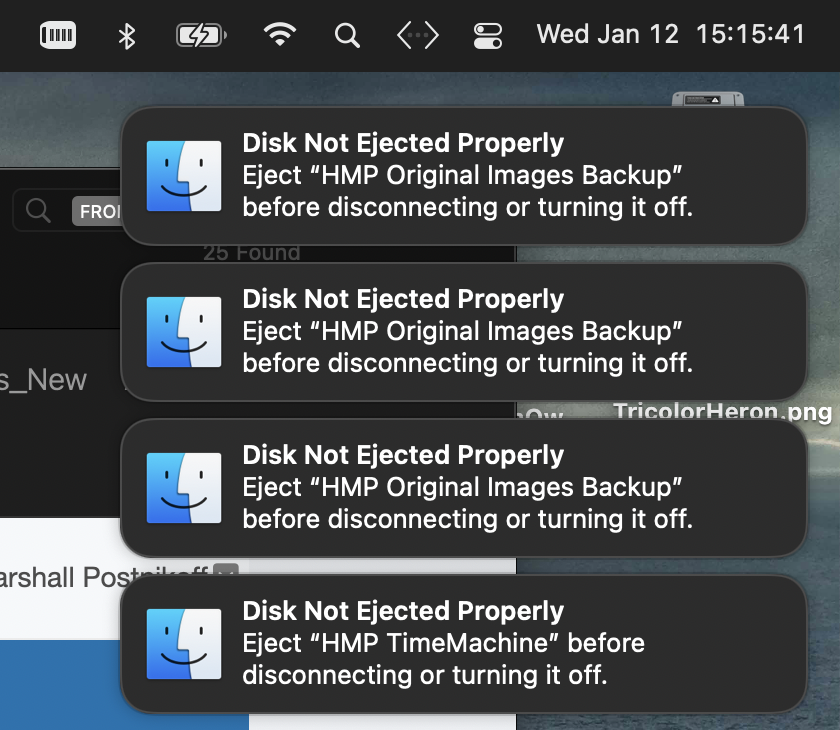Click the piano keyboard menu bar icon

(57, 35)
